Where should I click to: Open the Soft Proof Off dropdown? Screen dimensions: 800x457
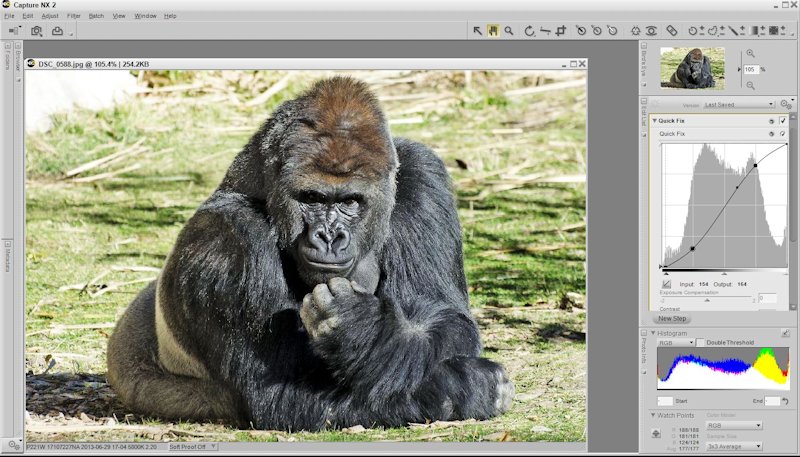pyautogui.click(x=193, y=447)
